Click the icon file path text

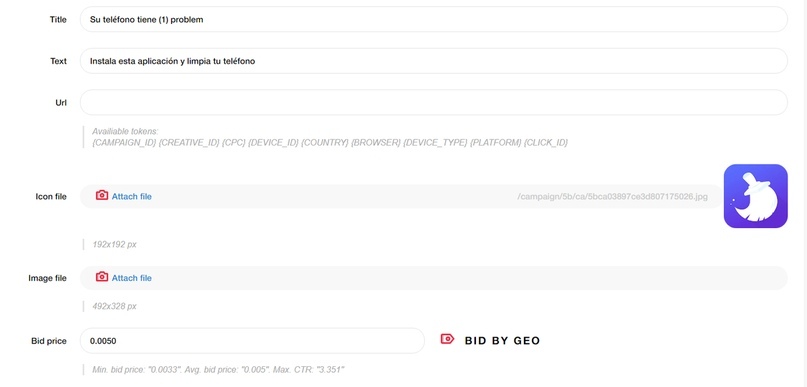coord(612,197)
